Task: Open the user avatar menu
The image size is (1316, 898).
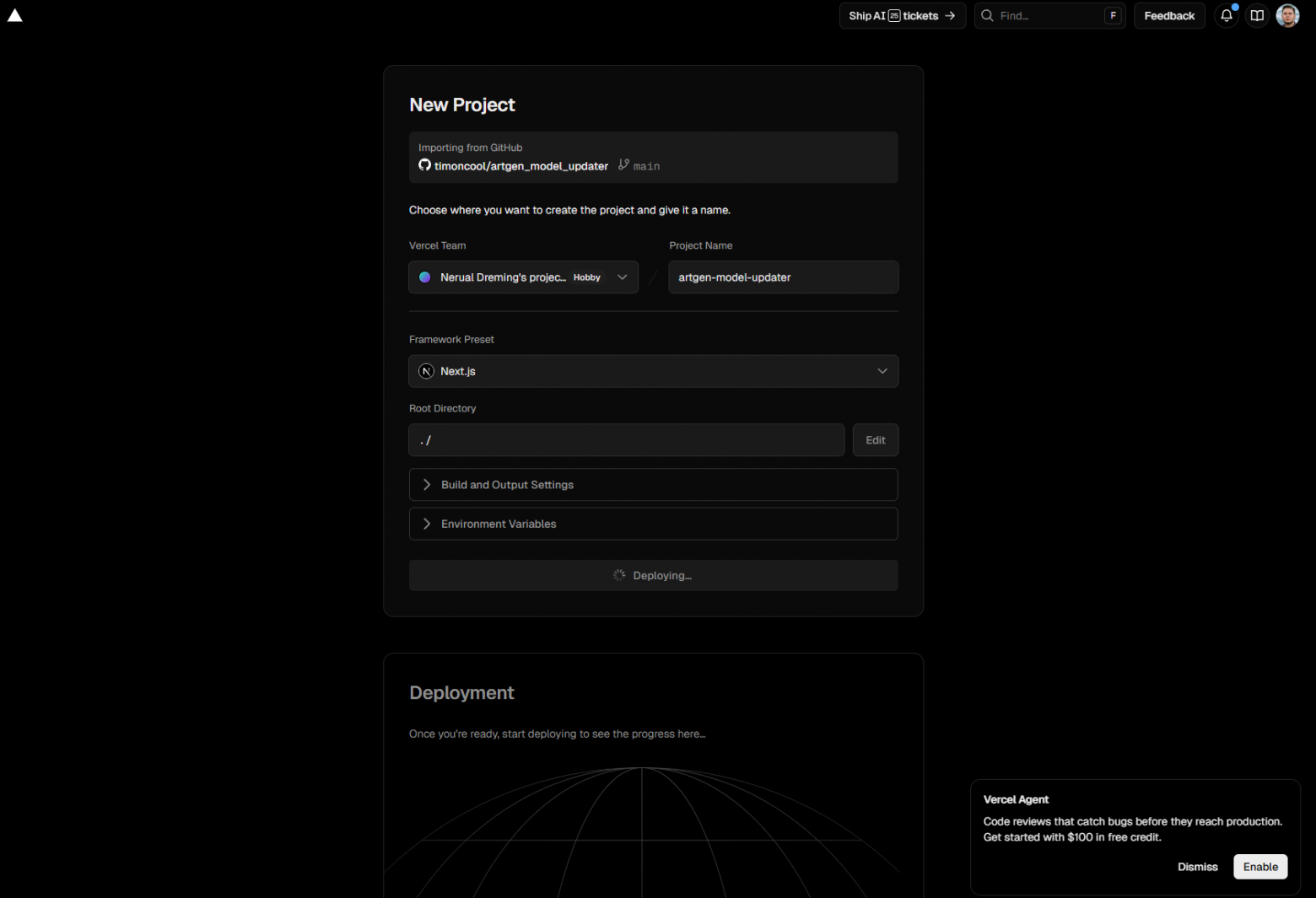Action: (x=1287, y=16)
